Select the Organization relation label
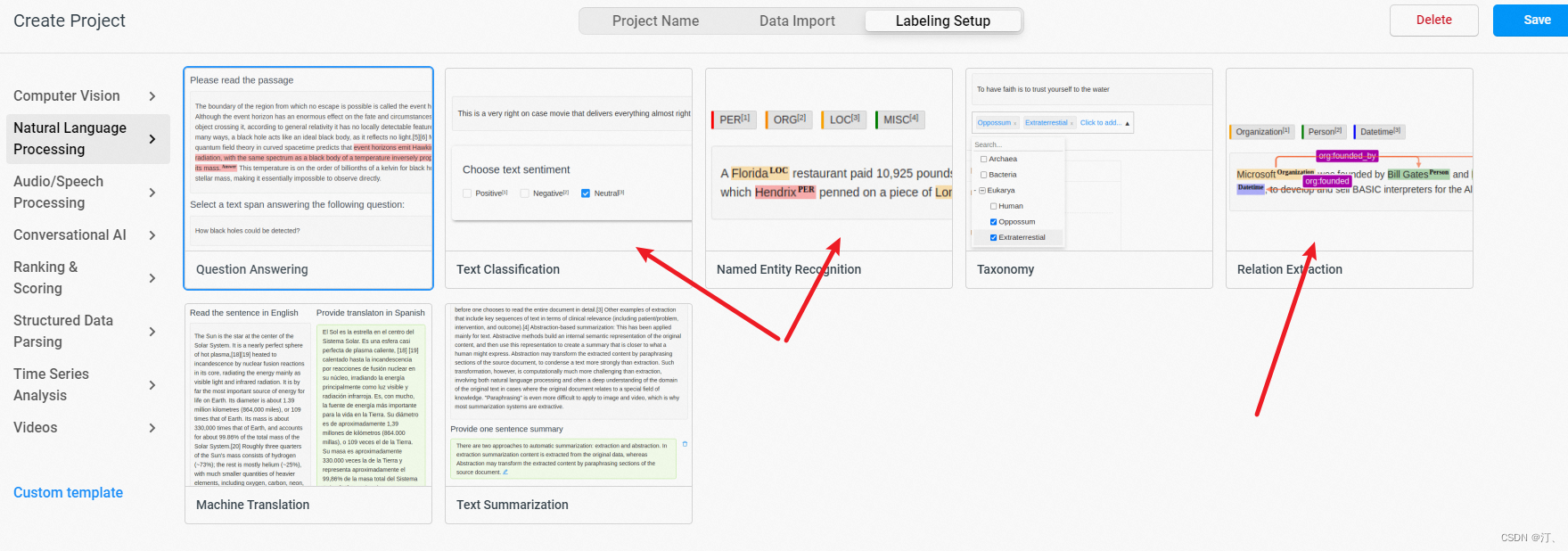The image size is (1568, 551). coord(1261,132)
